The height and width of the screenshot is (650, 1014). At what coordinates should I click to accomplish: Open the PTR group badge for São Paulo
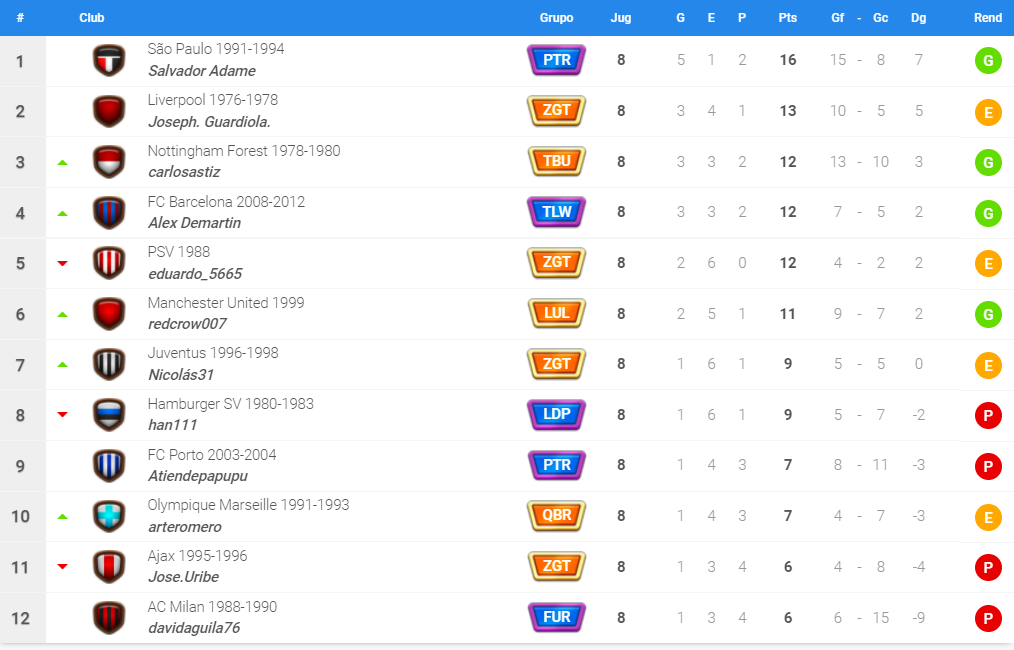556,60
